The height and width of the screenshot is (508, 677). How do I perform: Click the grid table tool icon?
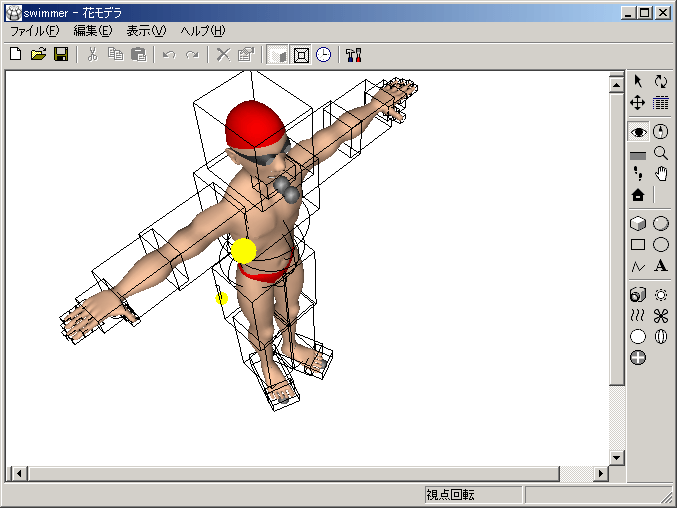pos(661,103)
